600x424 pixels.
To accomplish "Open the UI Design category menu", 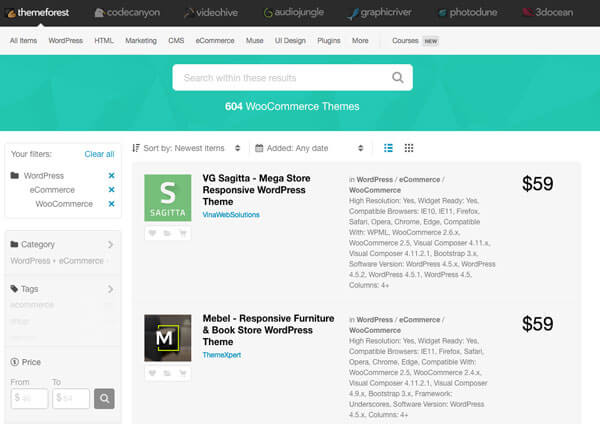I will (290, 41).
